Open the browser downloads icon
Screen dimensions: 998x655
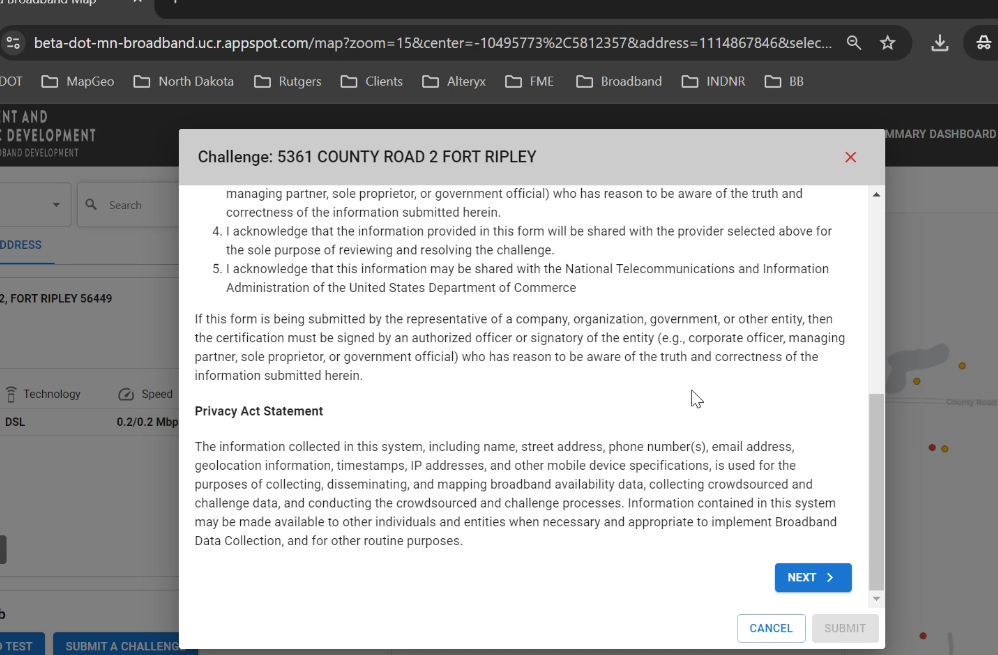(939, 43)
